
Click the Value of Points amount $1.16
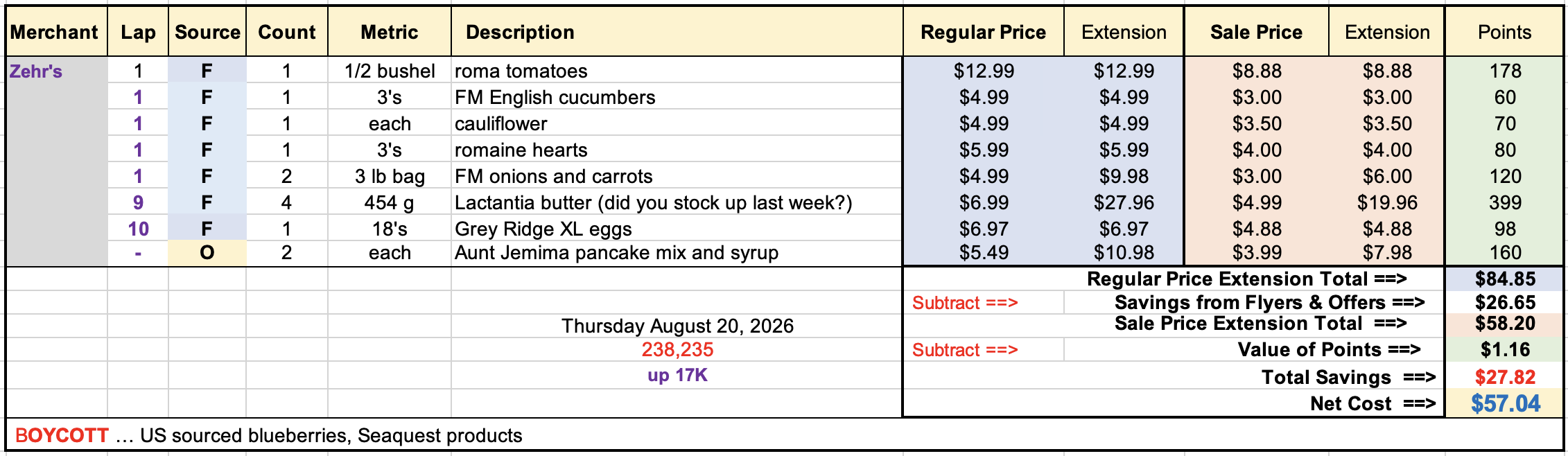(1505, 349)
